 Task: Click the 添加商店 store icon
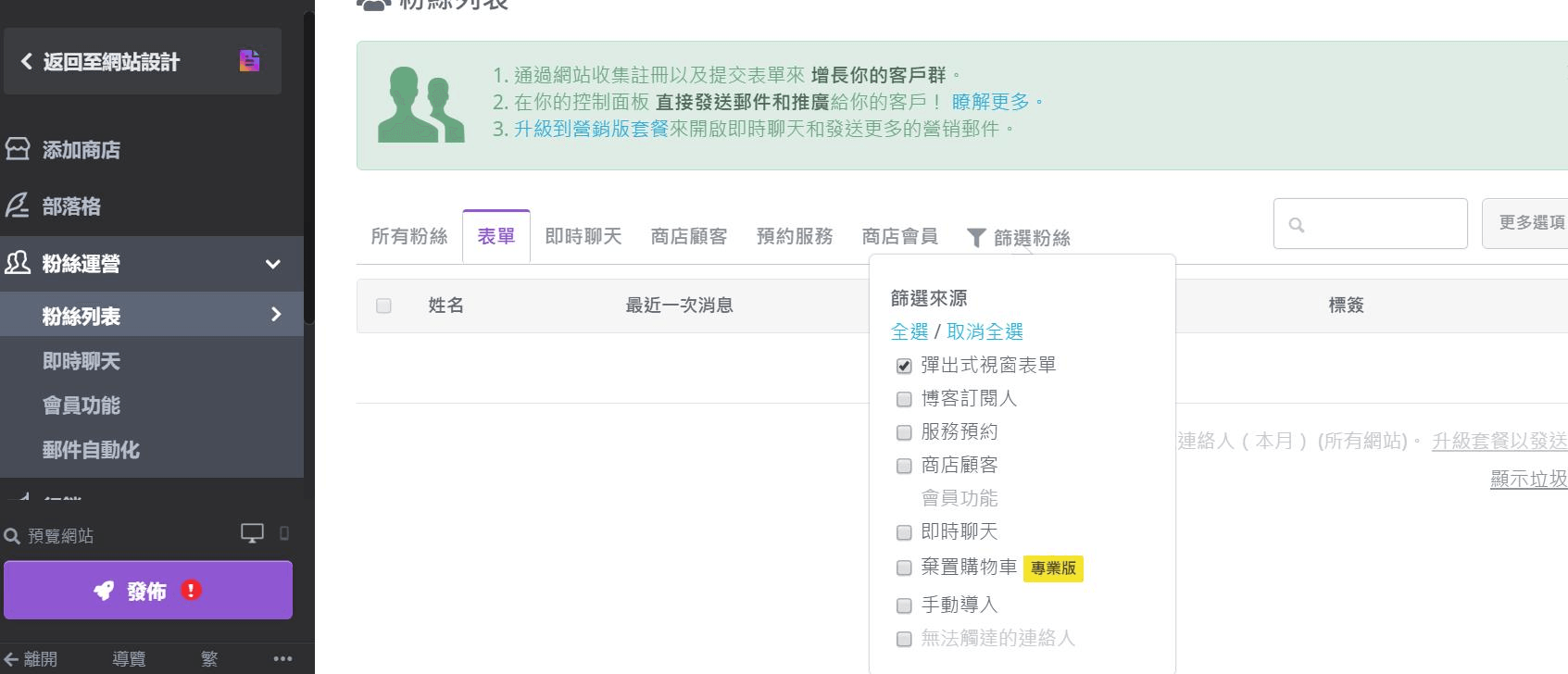pos(18,149)
